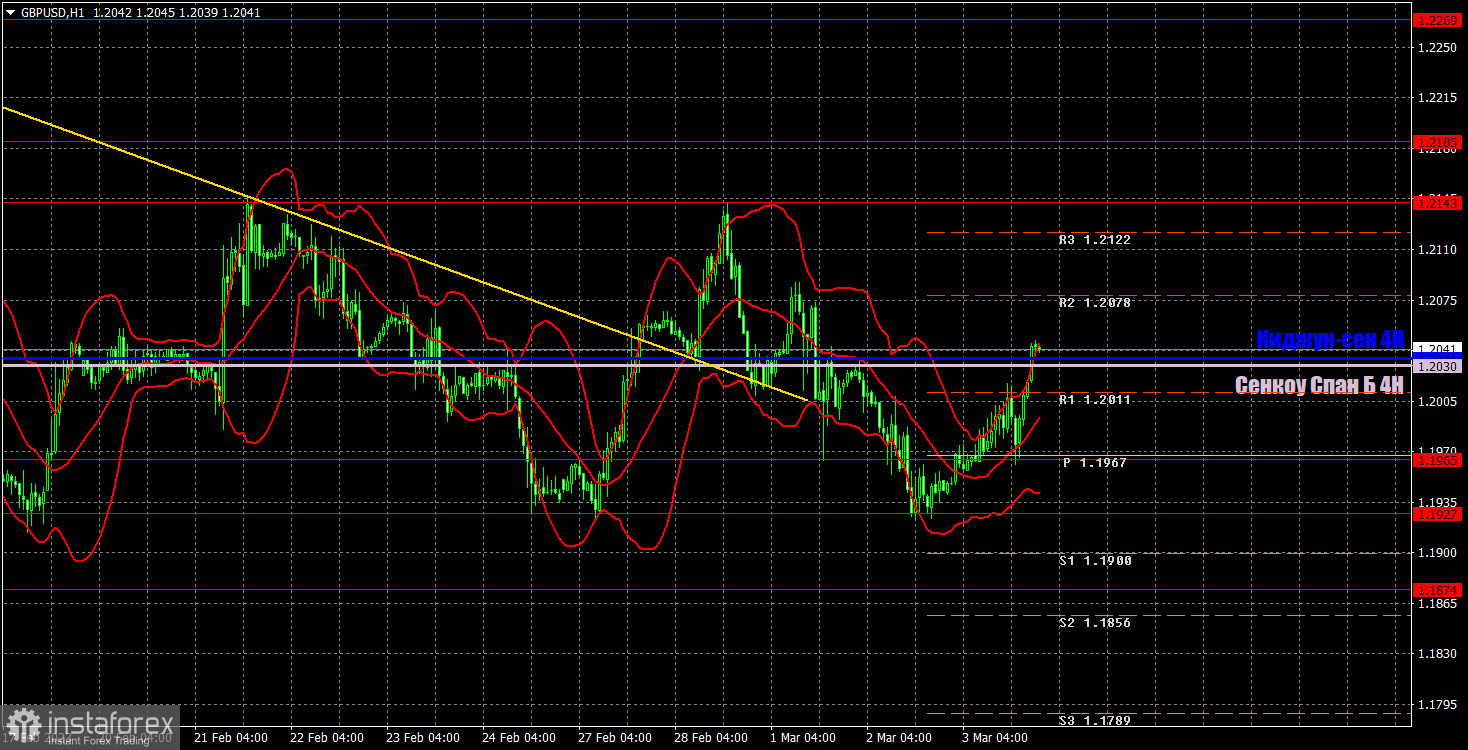Click the 1.1900 price axis value
This screenshot has height=750, width=1468.
coord(1437,553)
